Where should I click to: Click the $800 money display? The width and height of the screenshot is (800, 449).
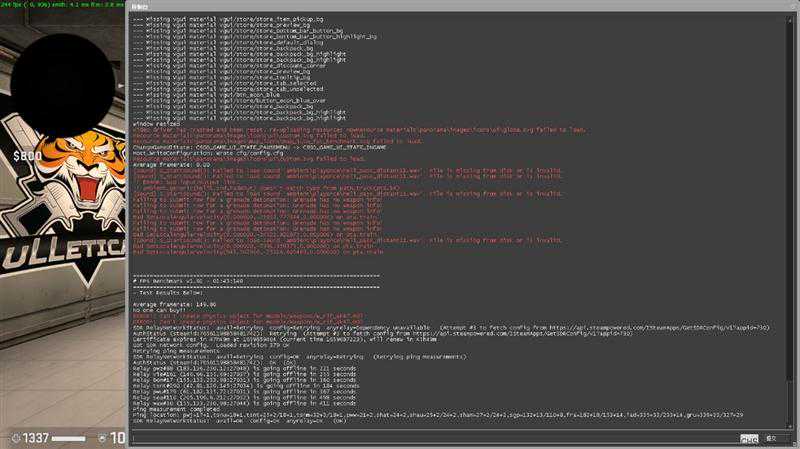point(26,156)
